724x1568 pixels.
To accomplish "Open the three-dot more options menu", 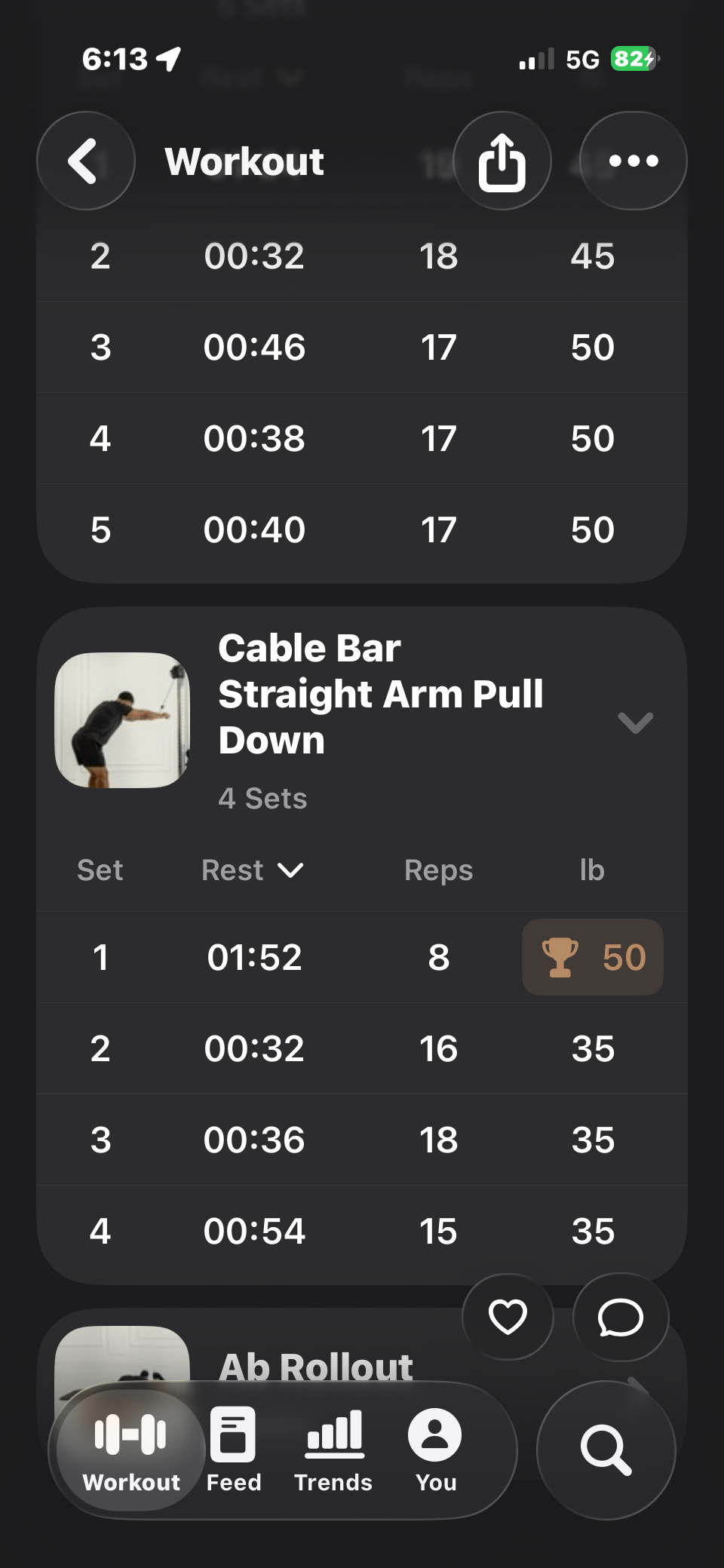I will [x=633, y=161].
